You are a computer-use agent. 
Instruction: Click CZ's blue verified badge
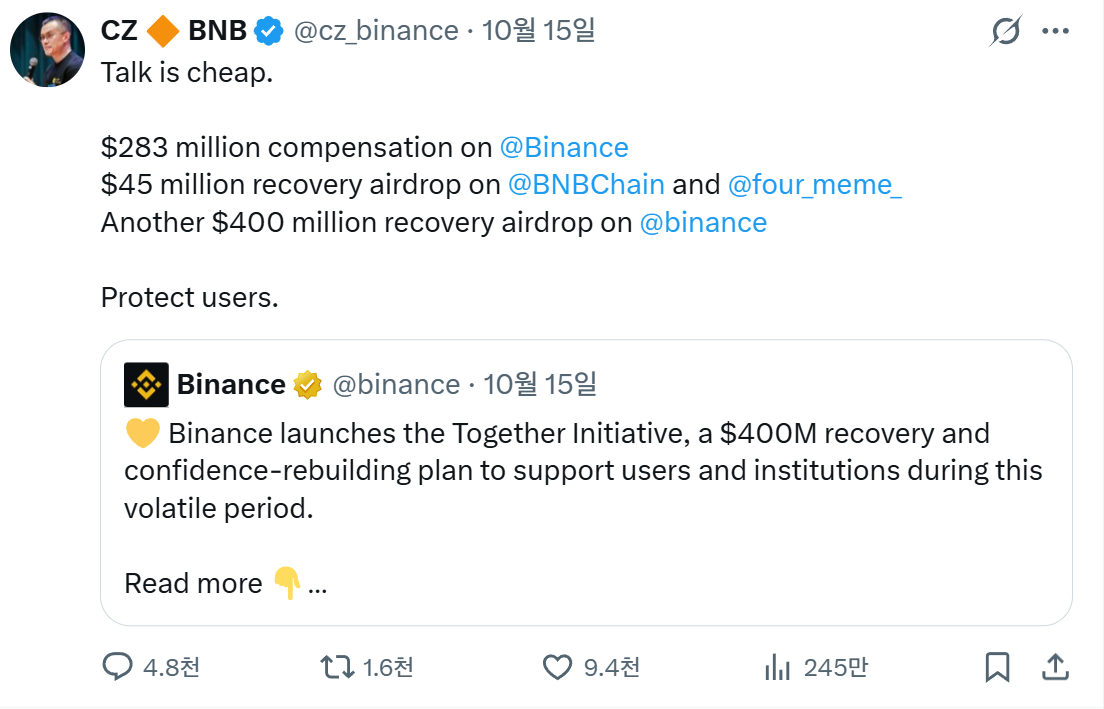point(268,31)
